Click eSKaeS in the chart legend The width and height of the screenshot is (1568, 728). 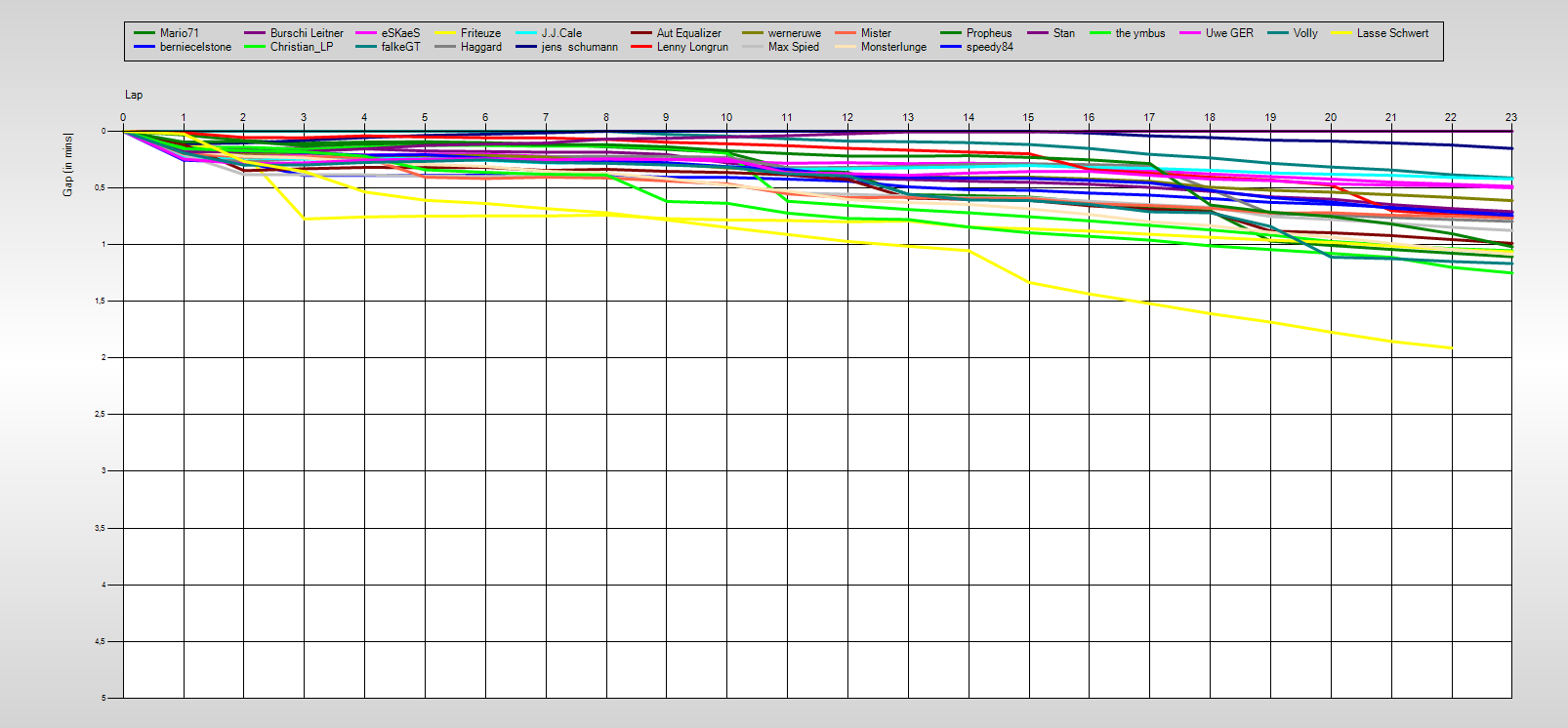click(400, 33)
